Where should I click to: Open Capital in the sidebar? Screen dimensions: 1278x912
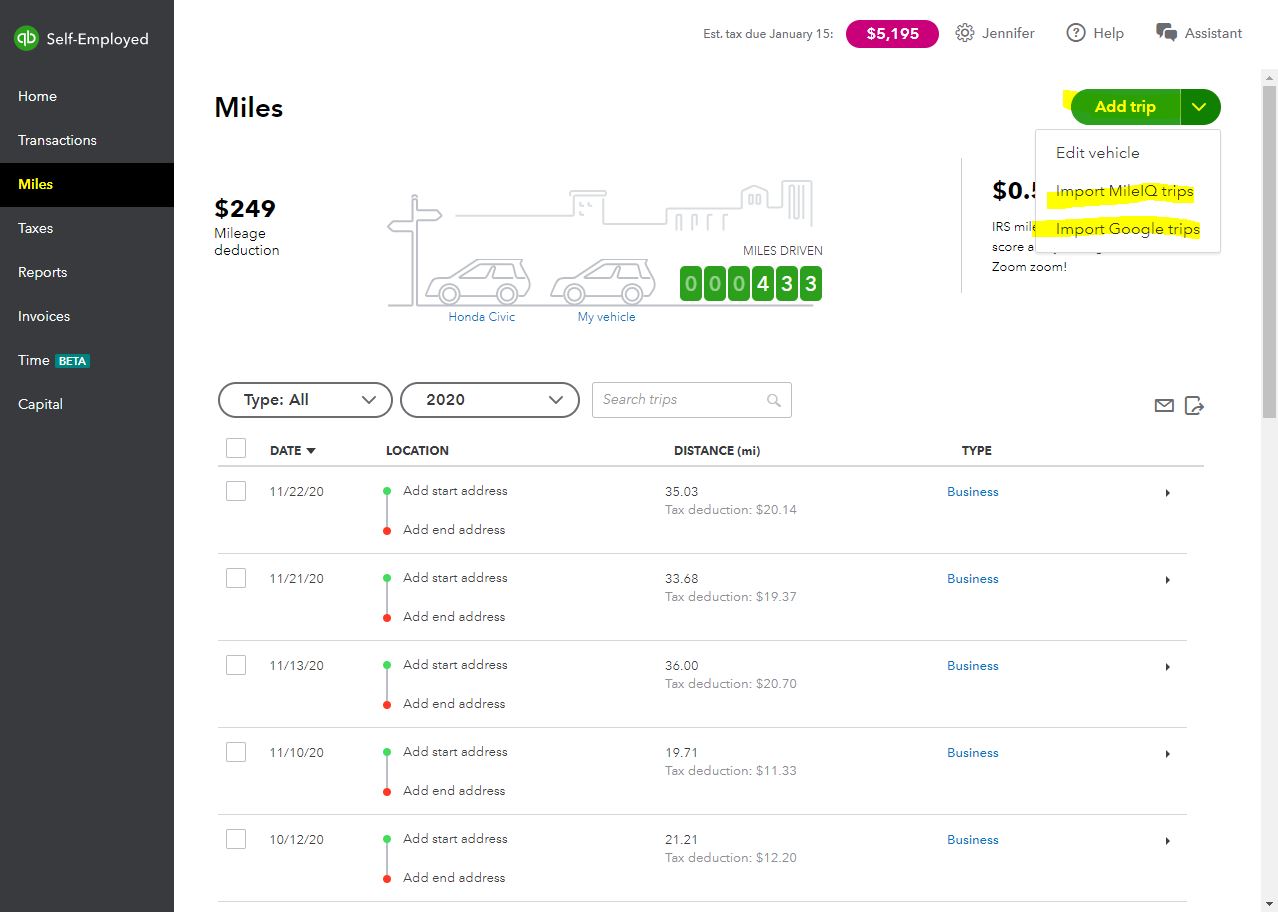point(87,404)
